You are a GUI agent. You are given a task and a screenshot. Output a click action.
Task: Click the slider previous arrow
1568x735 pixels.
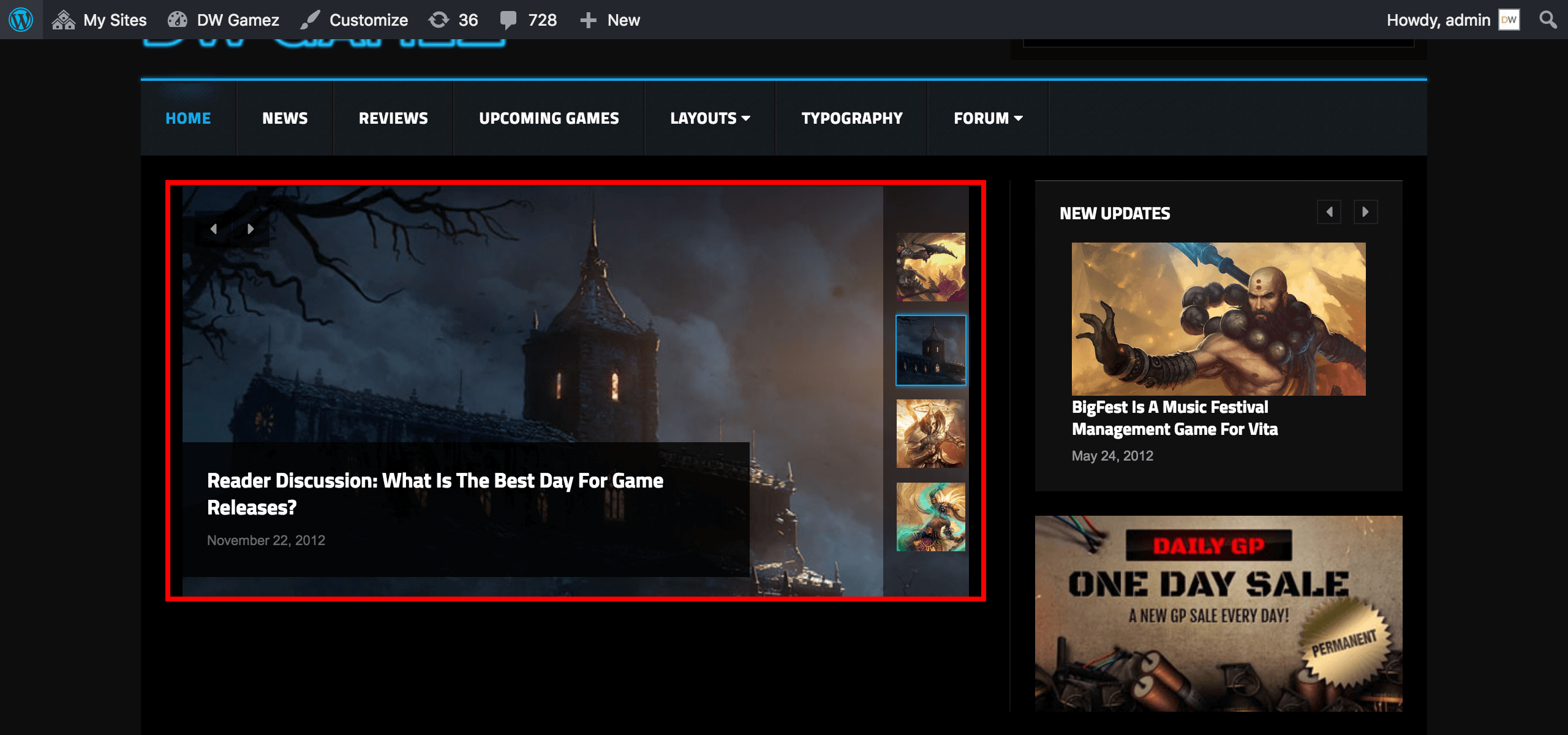pos(214,229)
